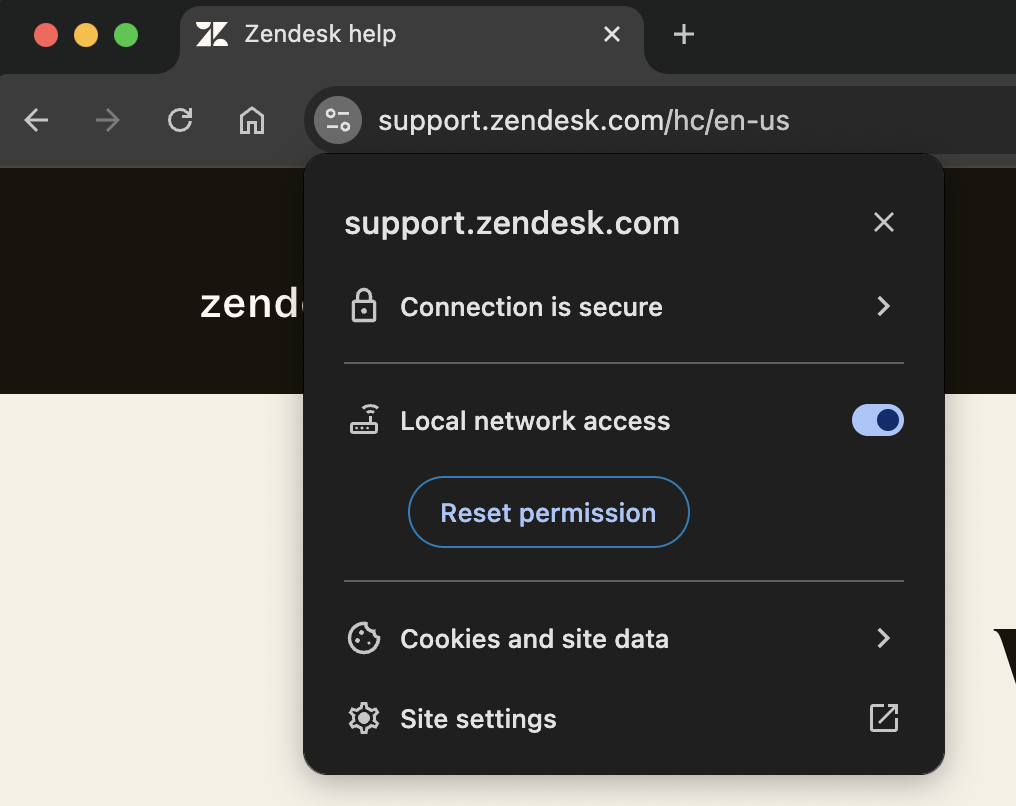Click the padlock icon beside Connection is secure
This screenshot has width=1016, height=806.
coord(364,306)
